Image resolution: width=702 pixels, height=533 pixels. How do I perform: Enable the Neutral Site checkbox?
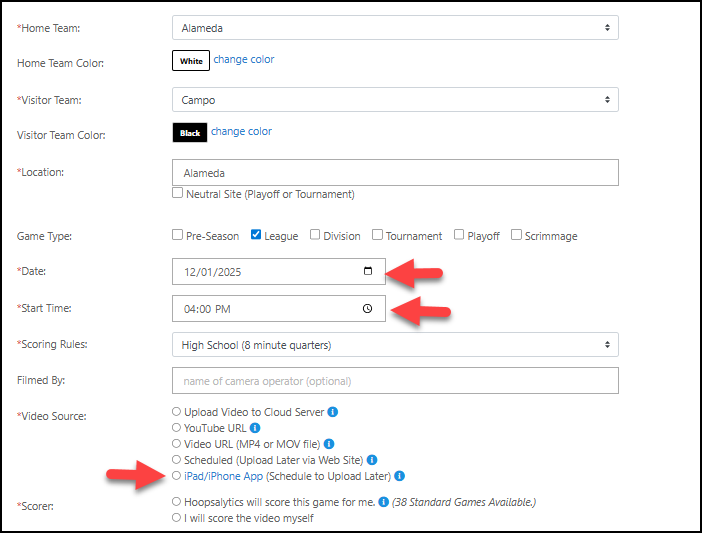pyautogui.click(x=177, y=194)
